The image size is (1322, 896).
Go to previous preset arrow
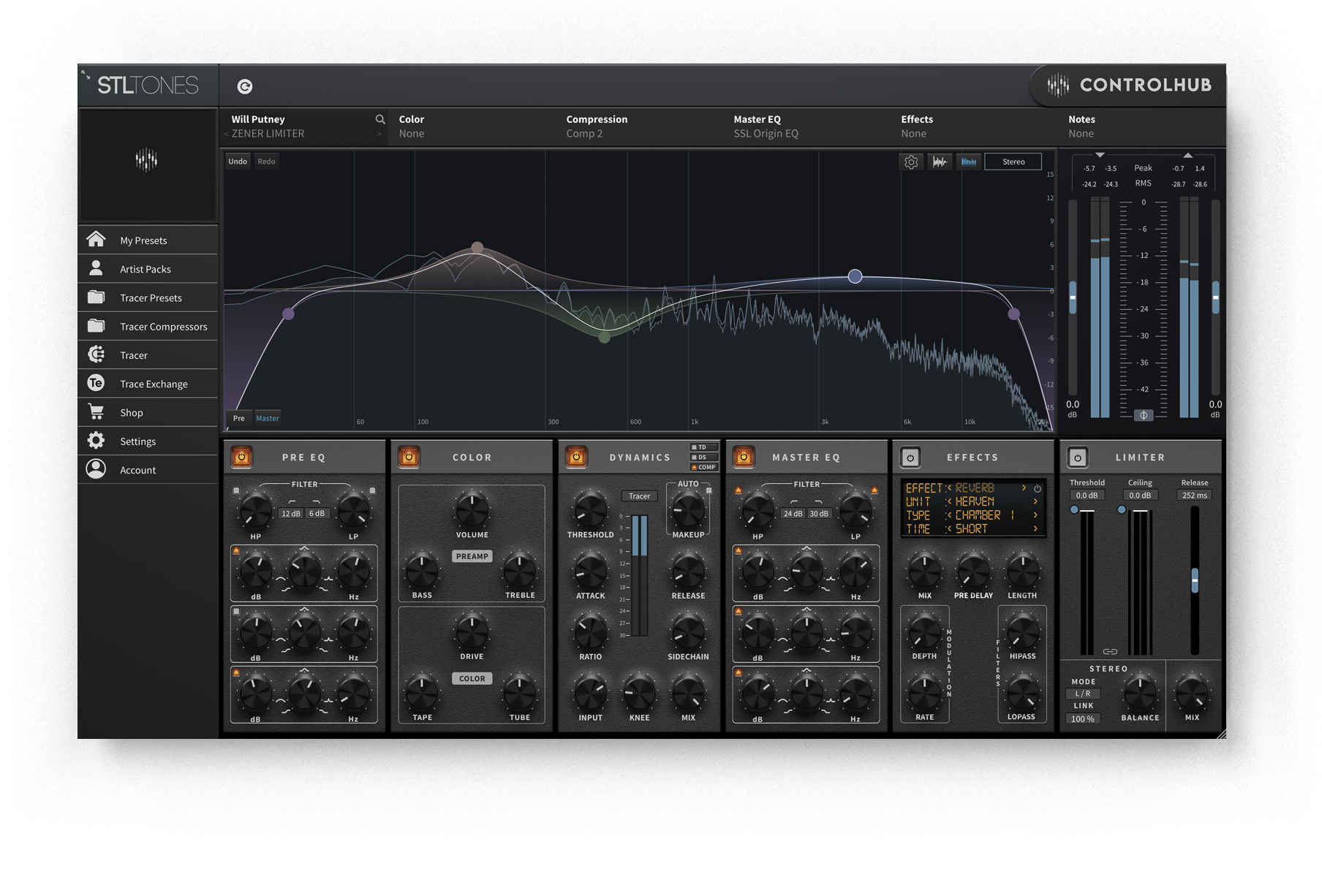tap(226, 134)
